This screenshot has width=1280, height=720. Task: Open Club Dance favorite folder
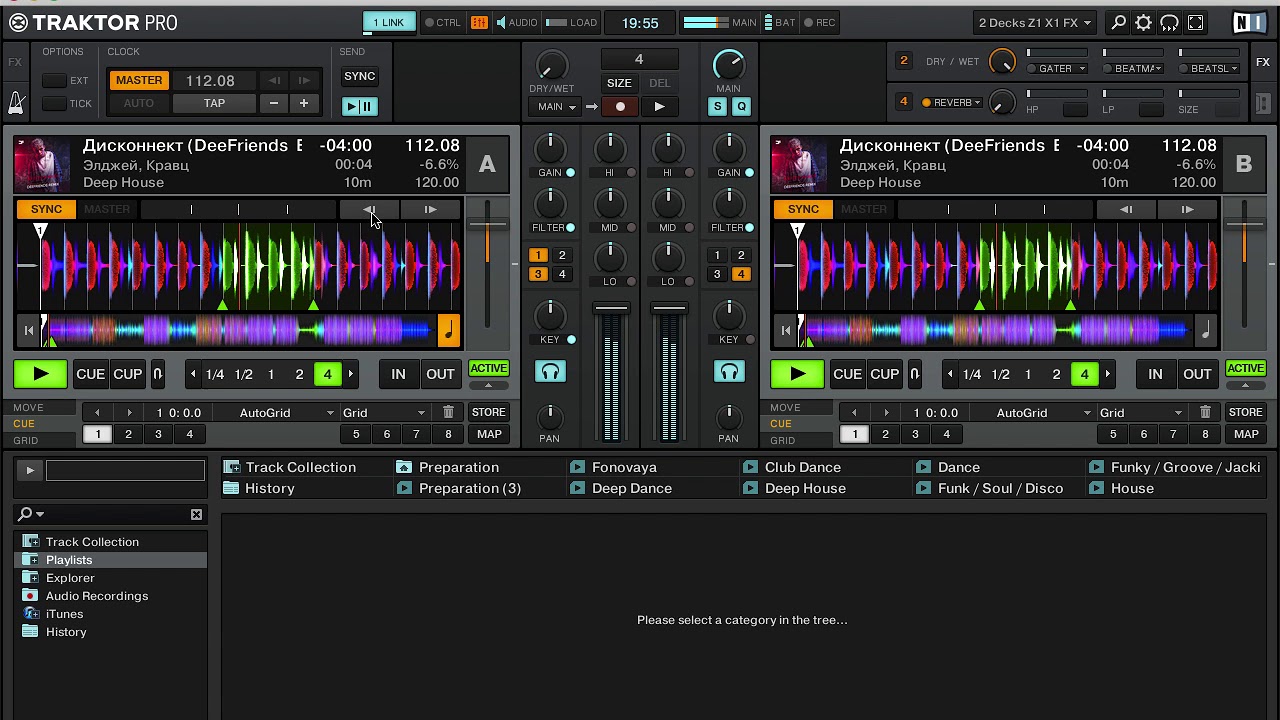click(802, 467)
